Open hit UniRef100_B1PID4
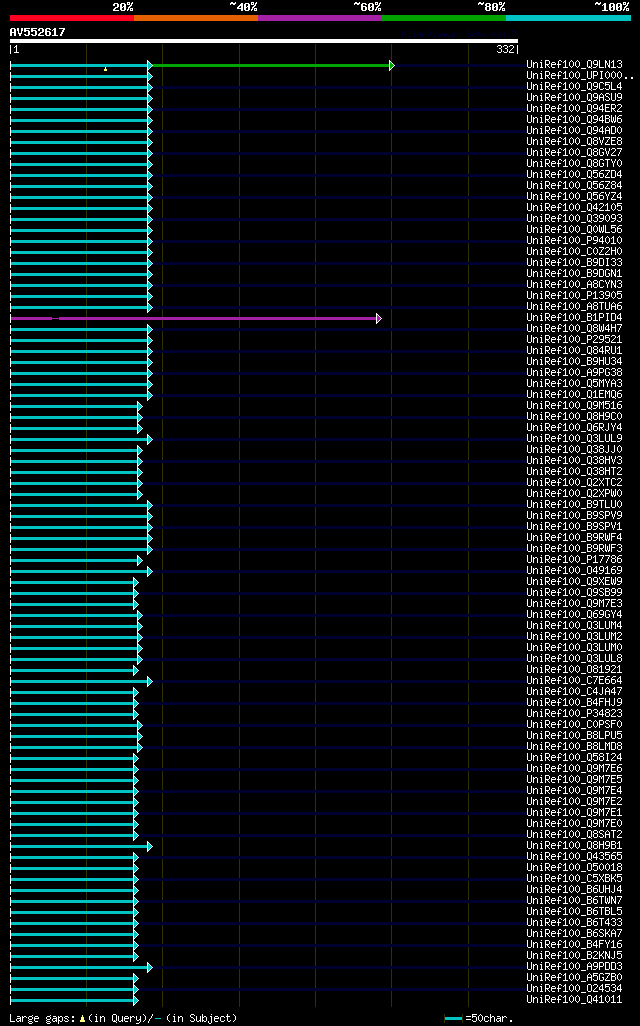 [575, 318]
